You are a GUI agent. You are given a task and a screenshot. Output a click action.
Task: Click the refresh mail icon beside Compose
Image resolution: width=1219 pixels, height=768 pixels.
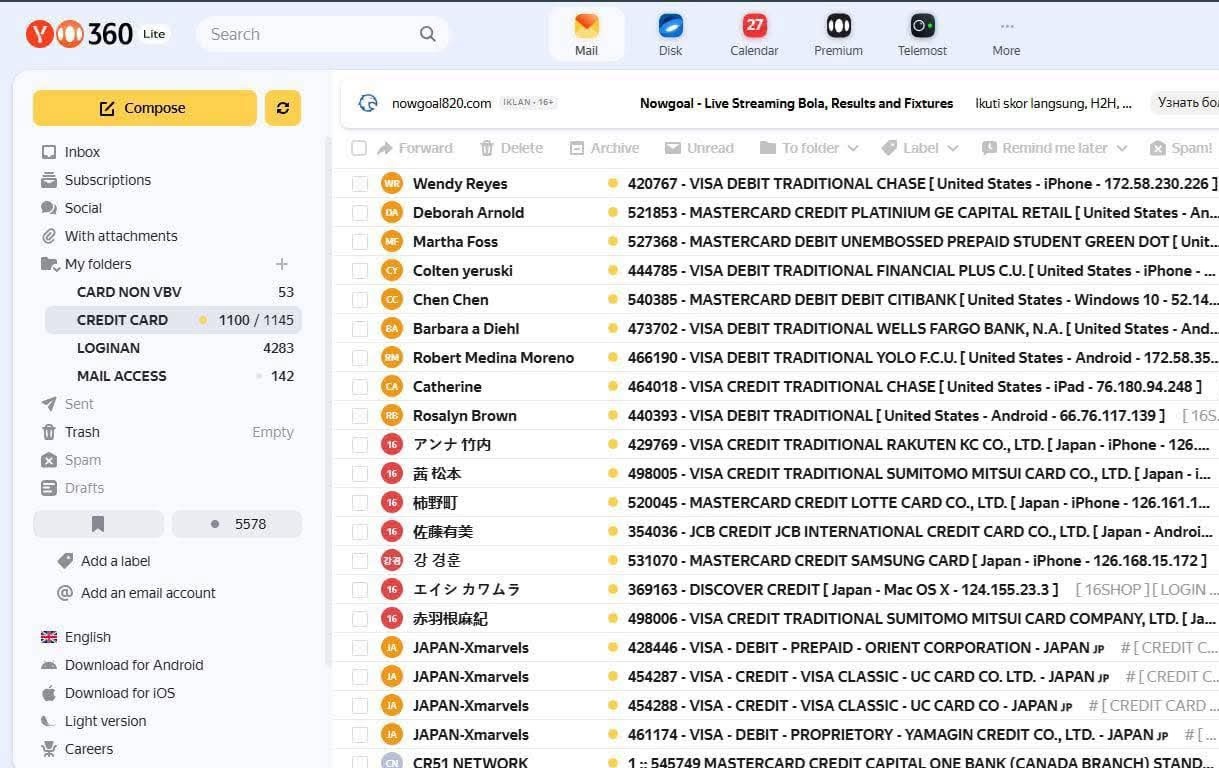tap(283, 108)
